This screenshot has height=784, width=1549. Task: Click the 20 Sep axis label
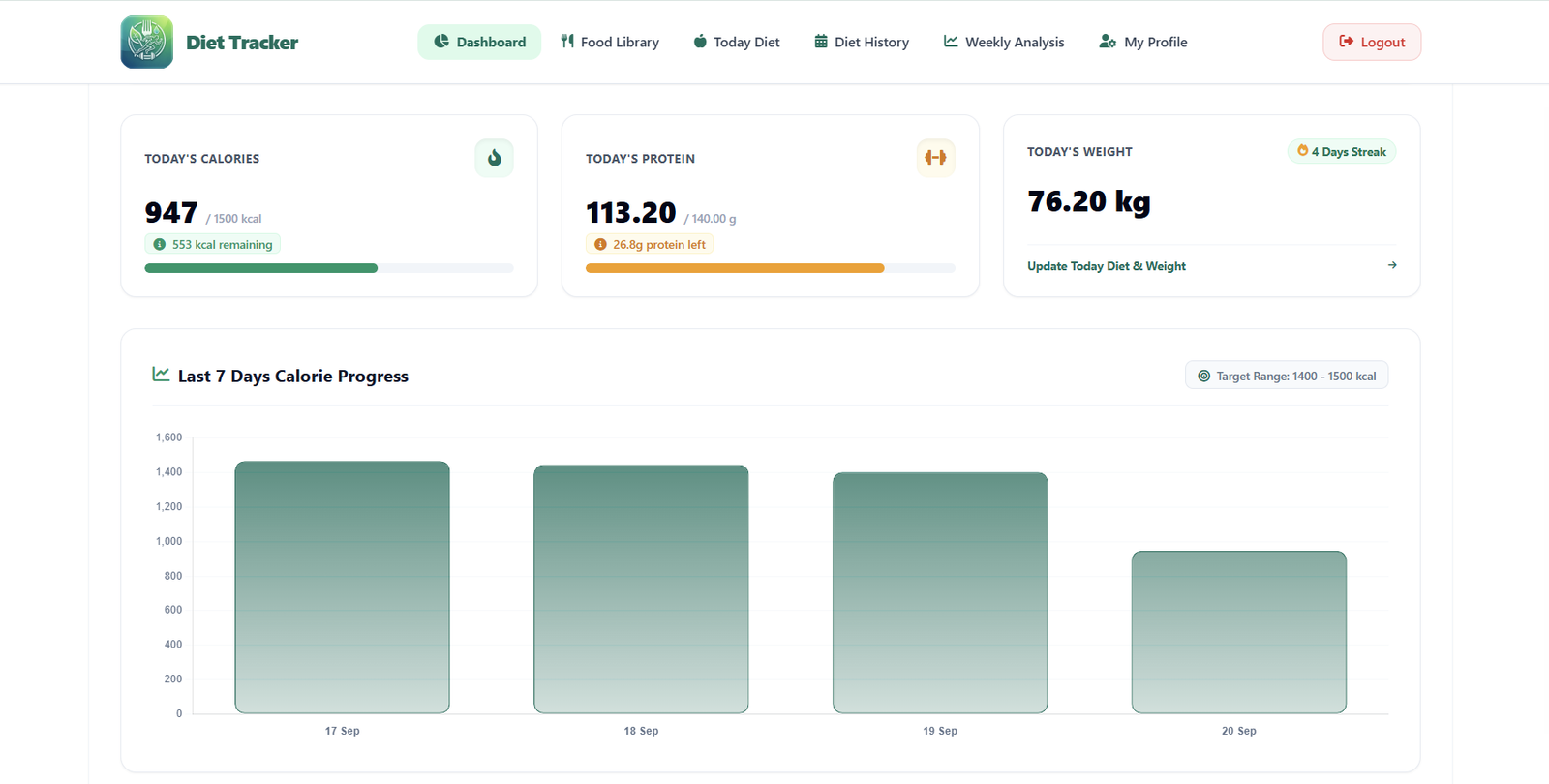pos(1239,731)
